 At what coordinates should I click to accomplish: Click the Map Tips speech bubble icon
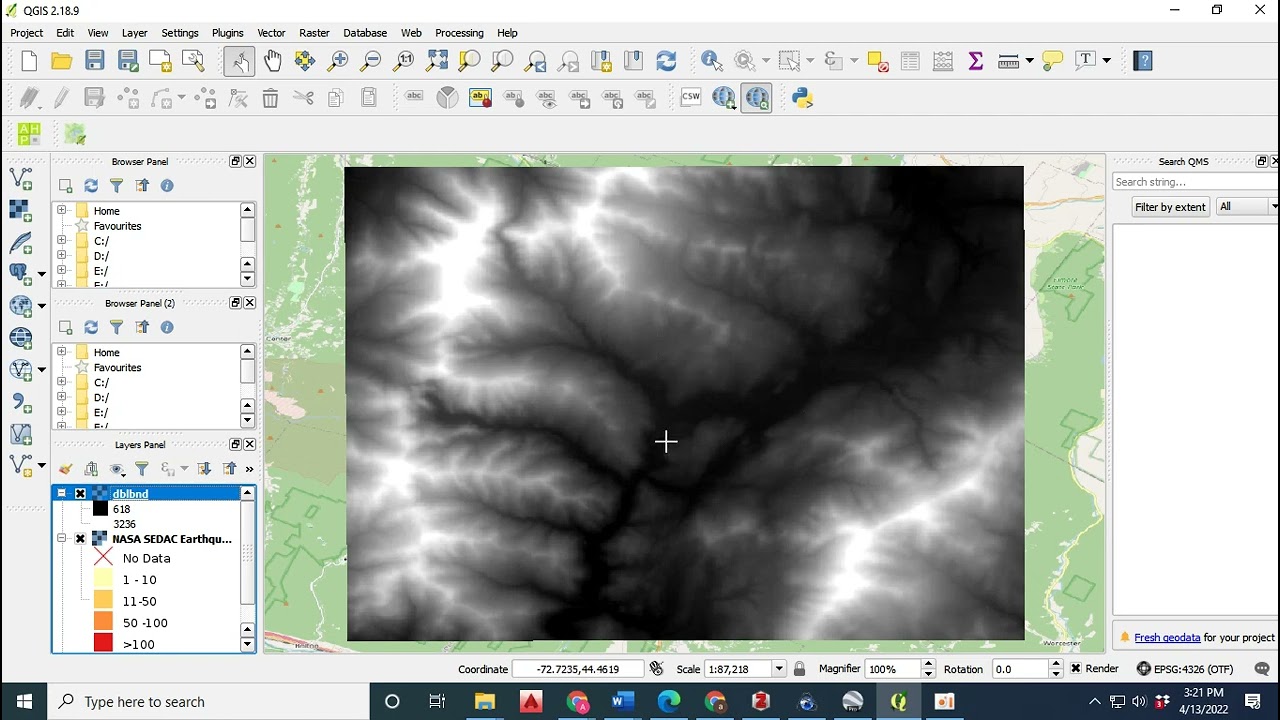[1052, 61]
